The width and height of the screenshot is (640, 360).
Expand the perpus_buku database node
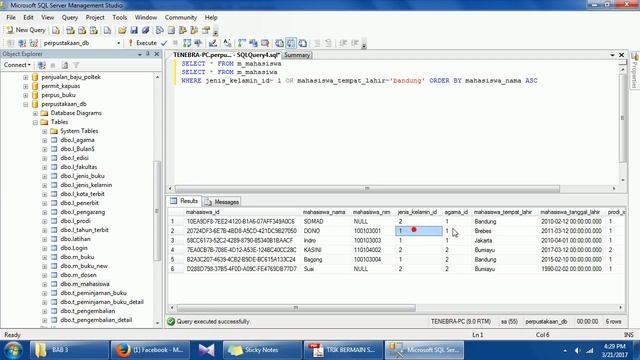click(x=26, y=95)
